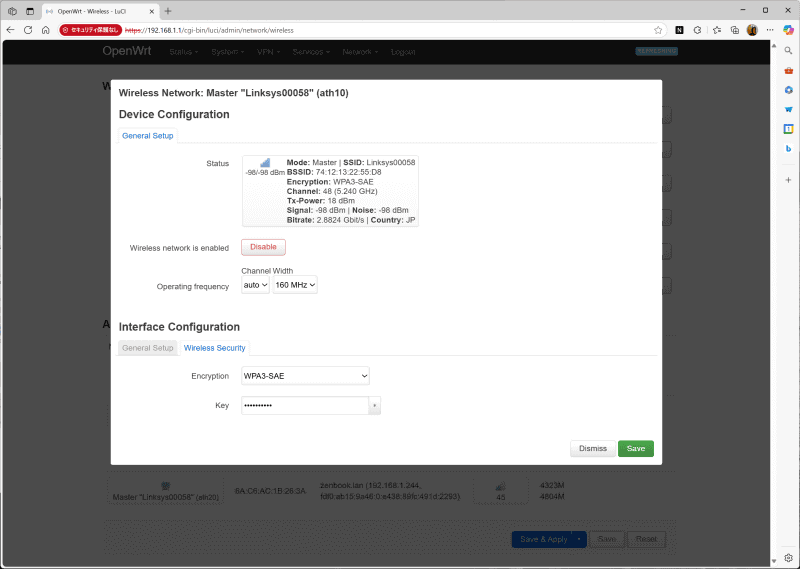Open the System menu in OpenWrt navbar
Viewport: 800px width, 569px height.
228,52
